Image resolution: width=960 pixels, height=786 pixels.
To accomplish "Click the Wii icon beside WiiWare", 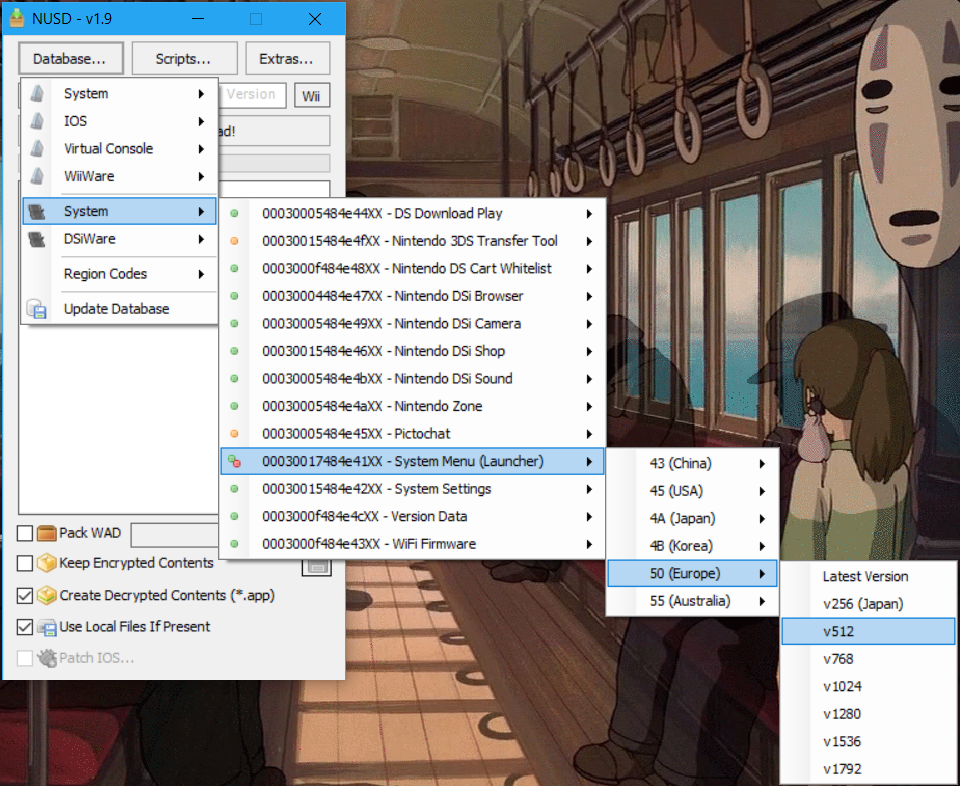I will (x=37, y=176).
